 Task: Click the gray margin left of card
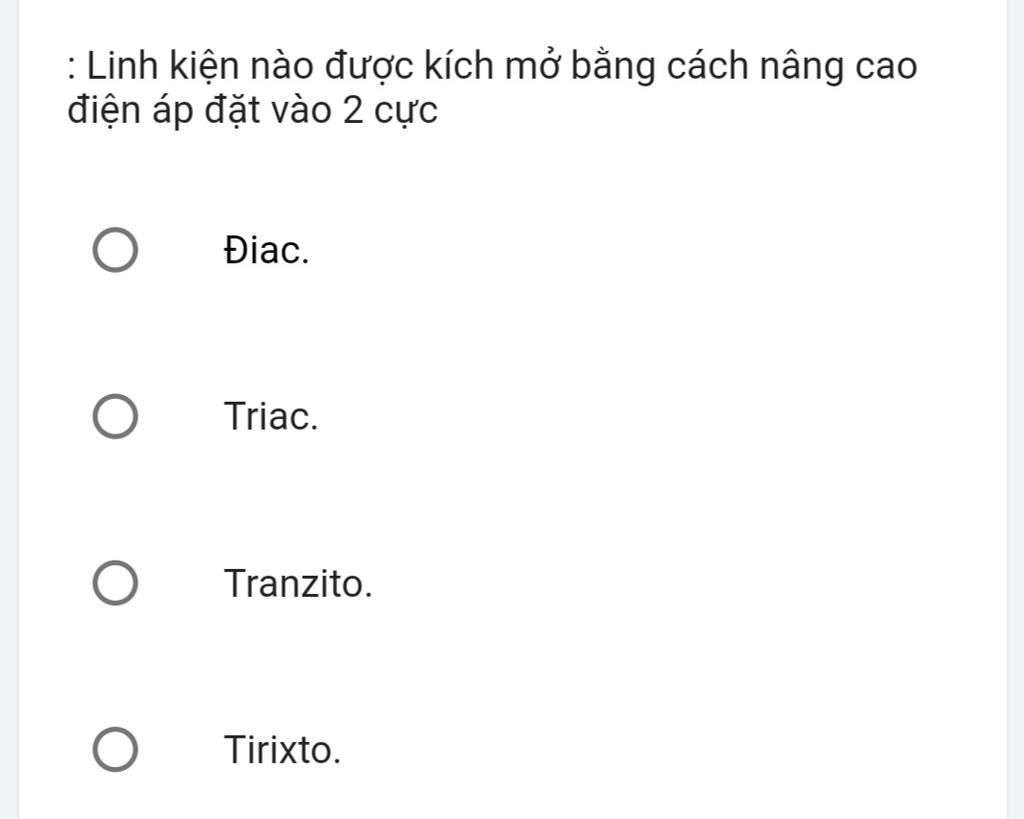click(9, 410)
